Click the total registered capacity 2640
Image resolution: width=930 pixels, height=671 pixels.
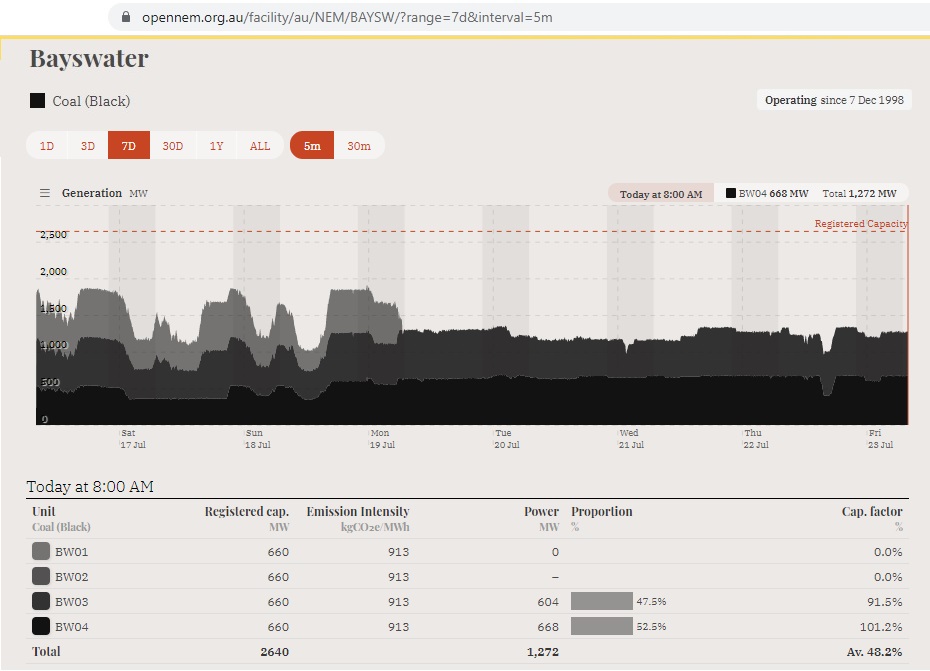click(x=275, y=651)
